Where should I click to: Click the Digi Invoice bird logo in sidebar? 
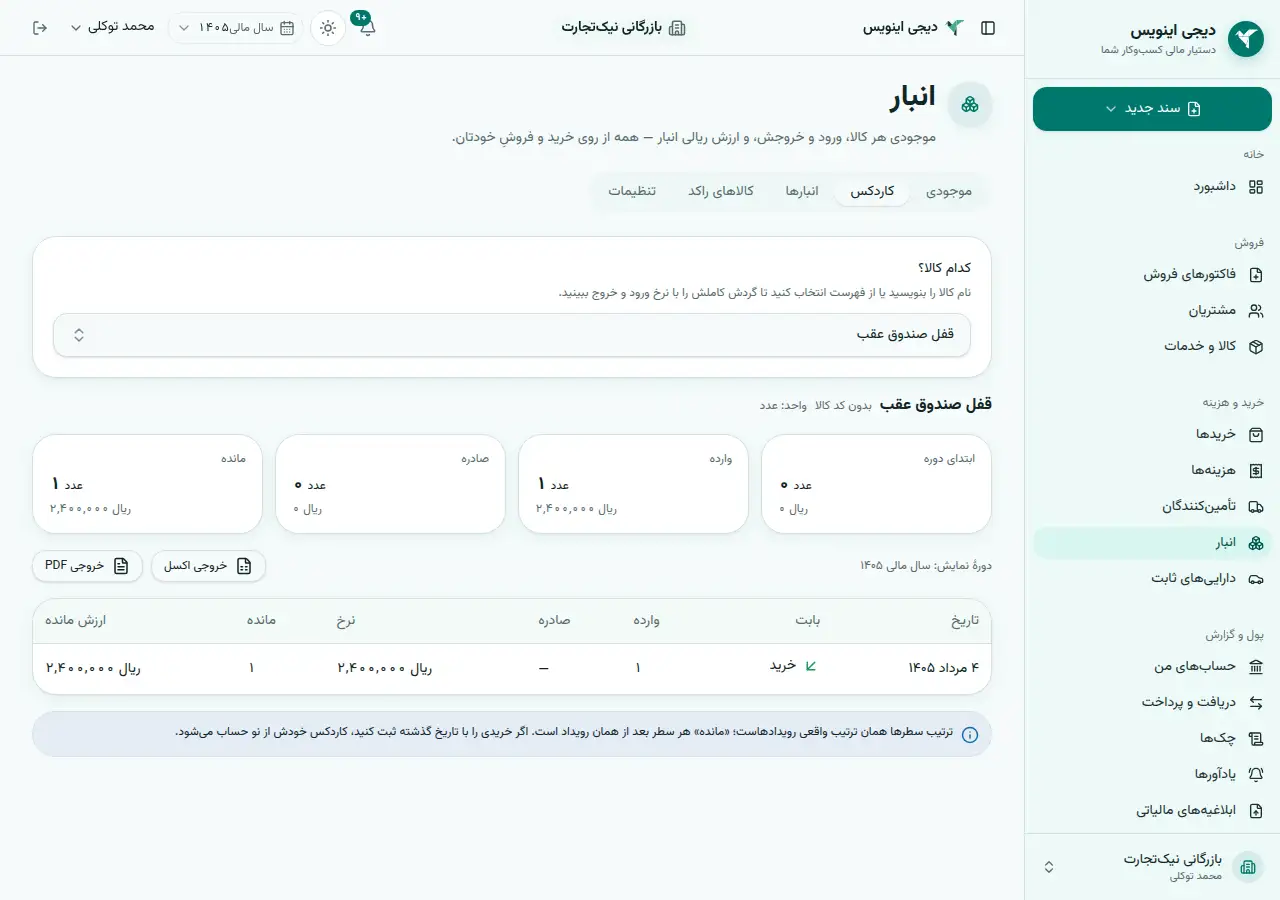1246,39
